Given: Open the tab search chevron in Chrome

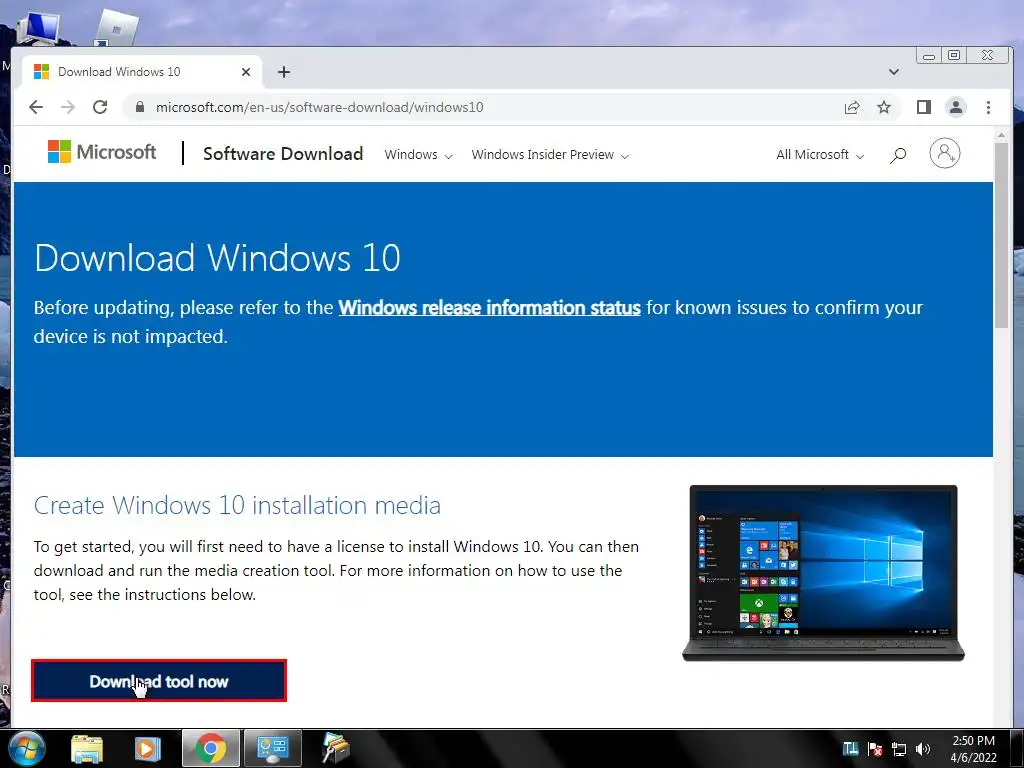Looking at the screenshot, I should click(x=893, y=72).
